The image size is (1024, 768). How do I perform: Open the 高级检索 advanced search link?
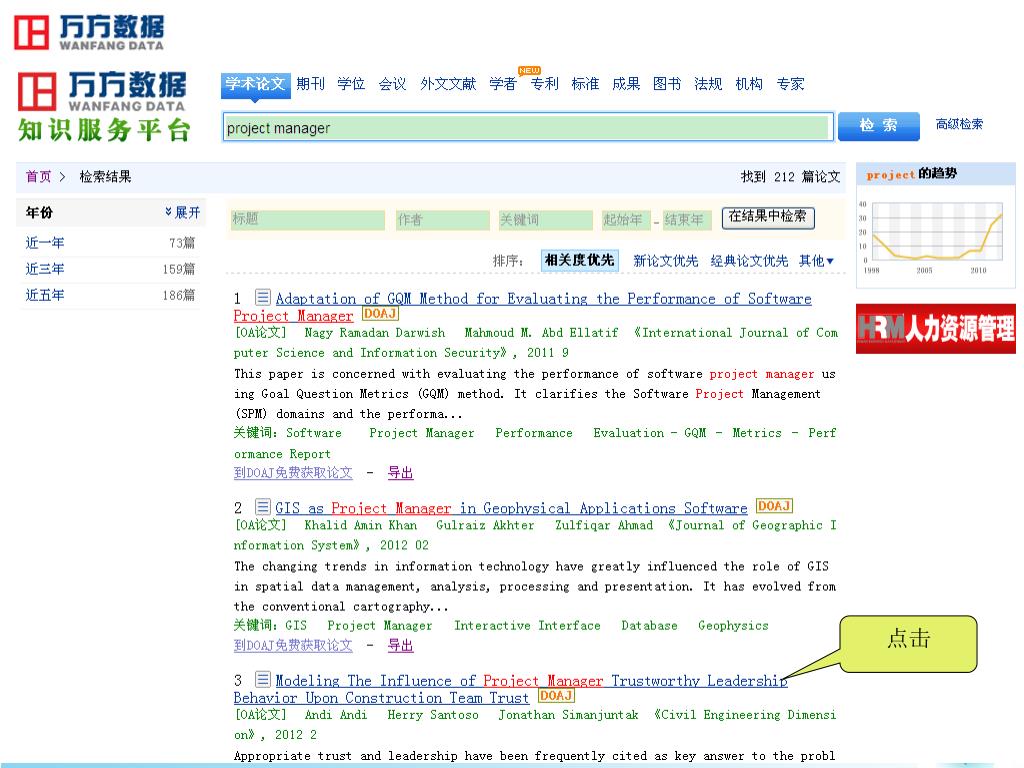click(x=959, y=124)
